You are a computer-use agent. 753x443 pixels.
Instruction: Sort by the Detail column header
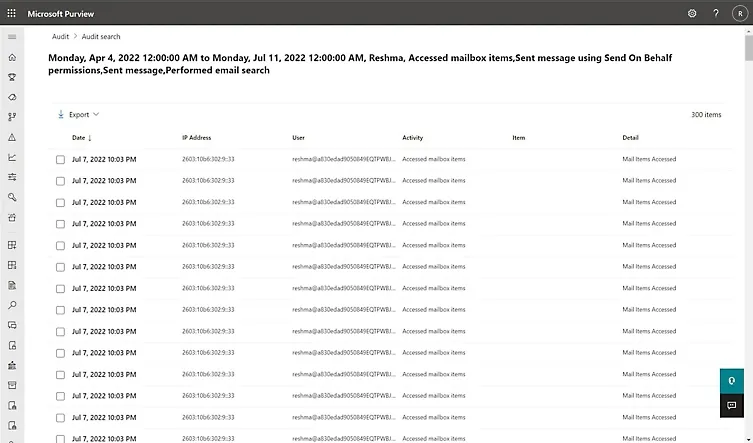click(x=630, y=137)
